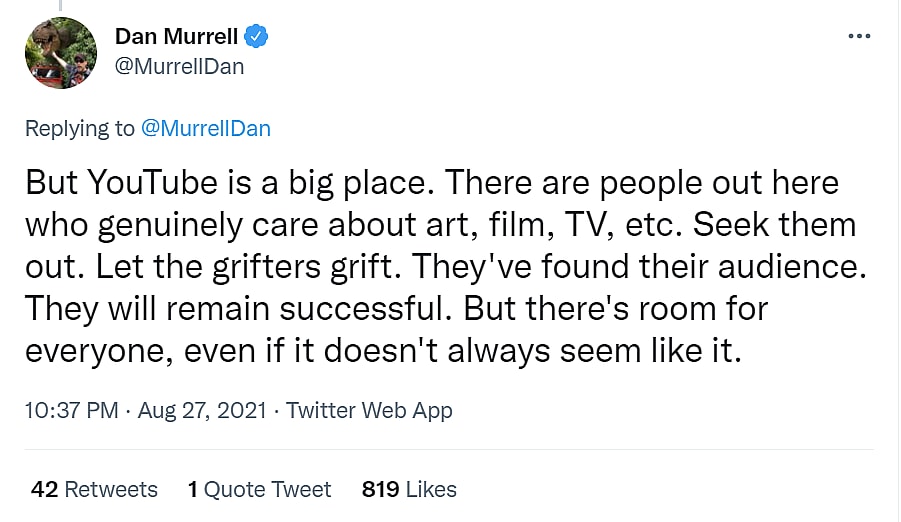Image resolution: width=901 pixels, height=522 pixels.
Task: Click the blue verified badge
Action: [257, 37]
